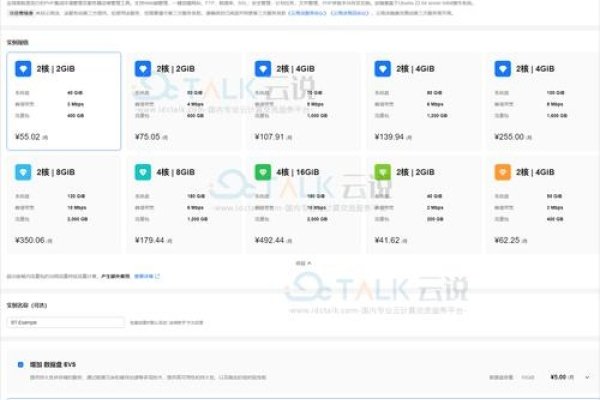This screenshot has width=600, height=400.
Task: Click the instance name input field
Action: coord(65,323)
